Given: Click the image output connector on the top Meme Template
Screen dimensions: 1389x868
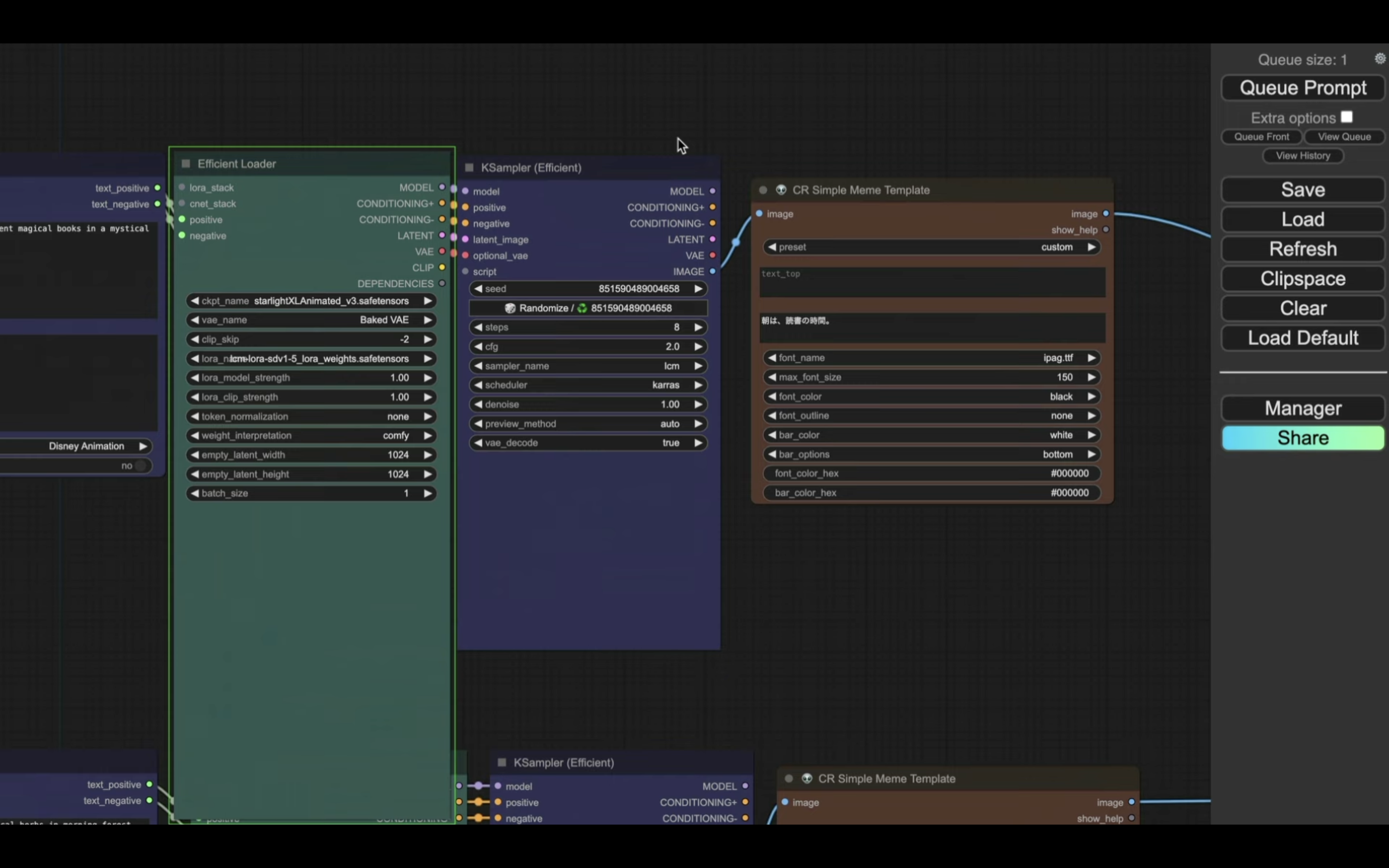Looking at the screenshot, I should (x=1106, y=214).
